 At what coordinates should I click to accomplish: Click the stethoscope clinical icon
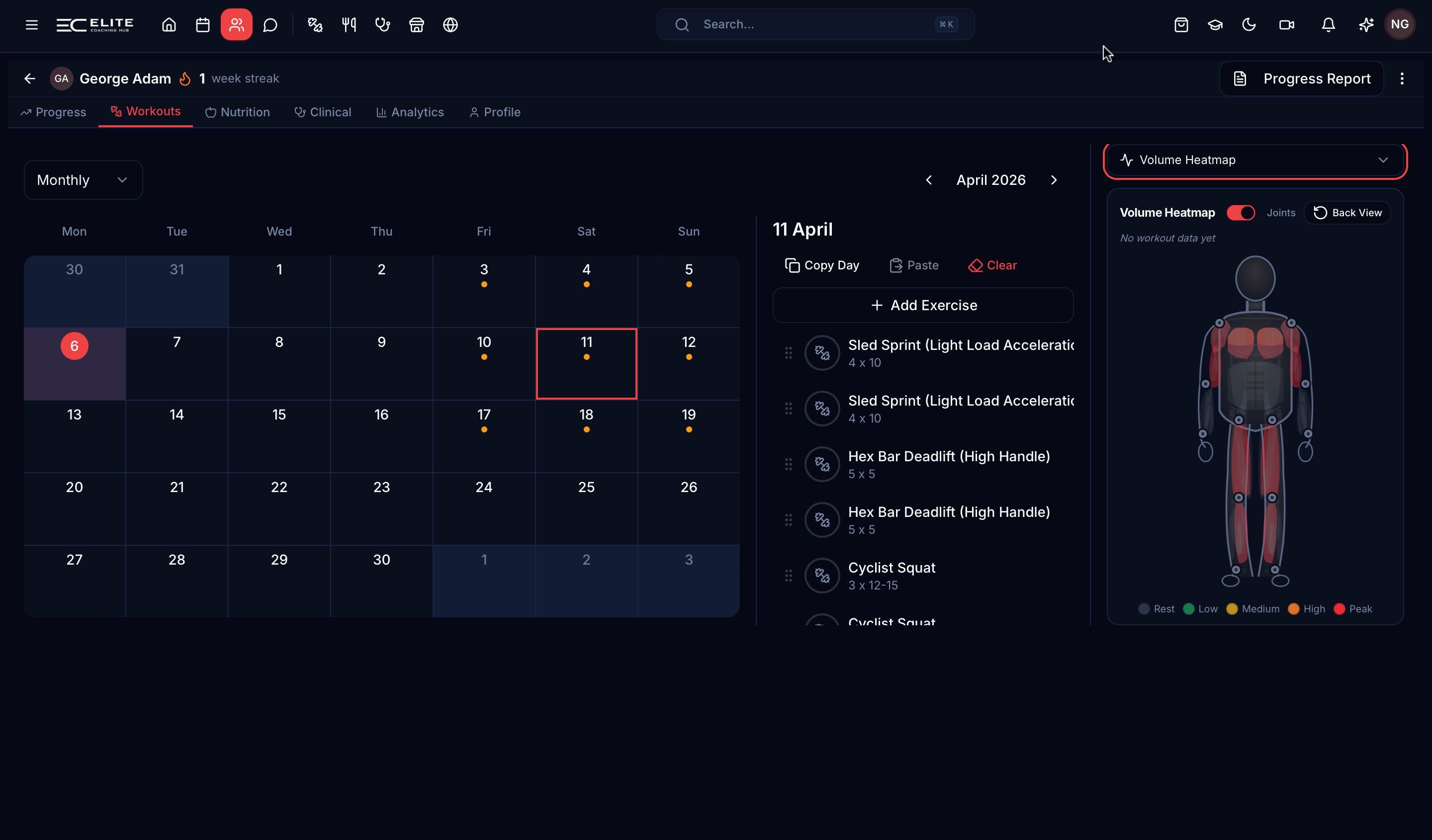[382, 24]
